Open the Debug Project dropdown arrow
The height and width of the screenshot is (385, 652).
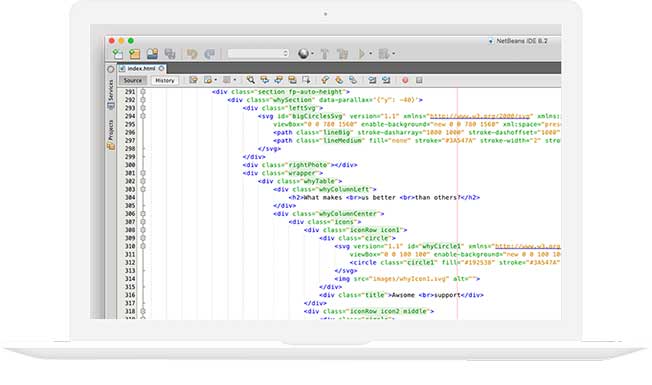393,54
